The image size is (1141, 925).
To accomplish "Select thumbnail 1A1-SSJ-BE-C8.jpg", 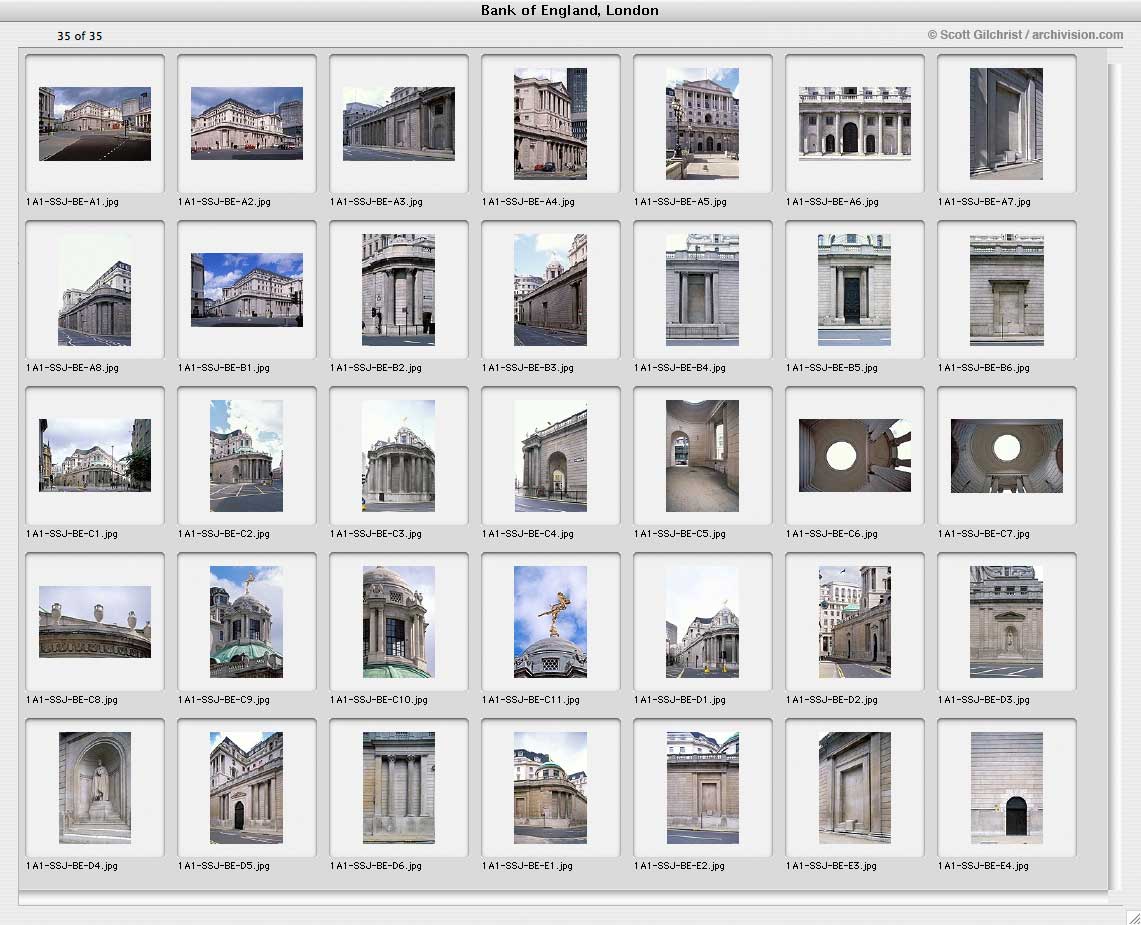I will click(x=95, y=622).
